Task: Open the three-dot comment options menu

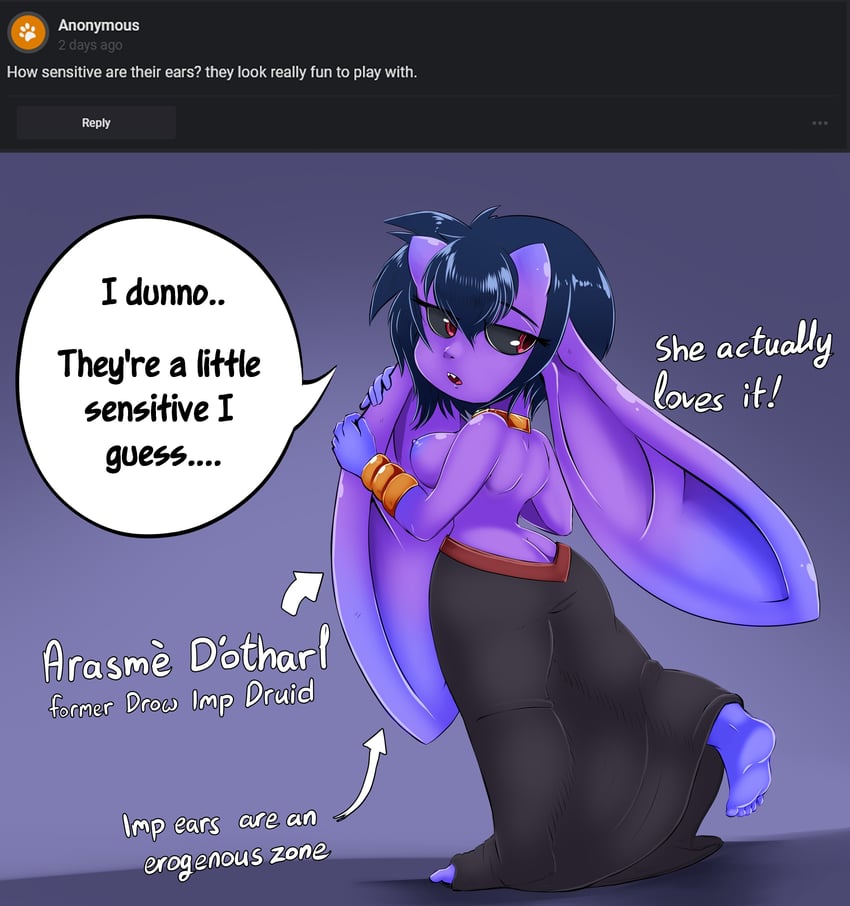Action: tap(819, 123)
